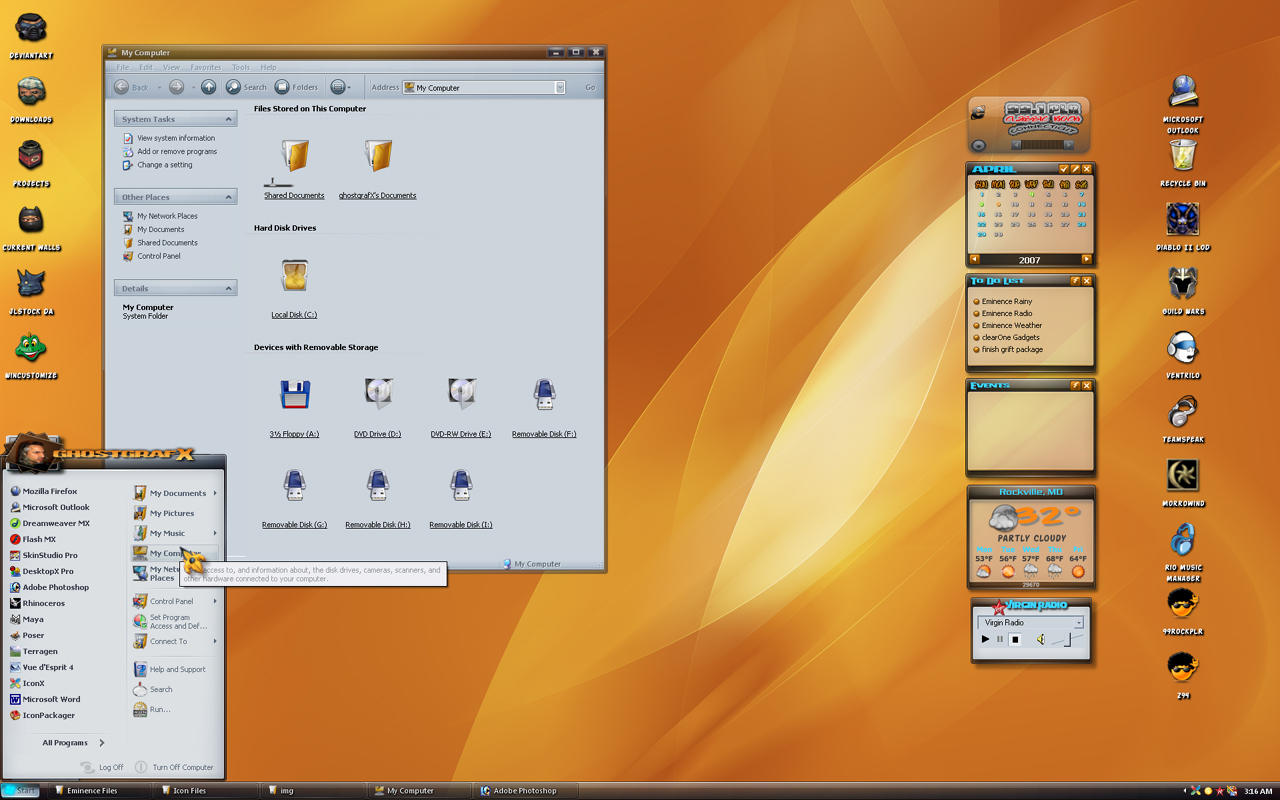Image resolution: width=1280 pixels, height=800 pixels.
Task: Mute the Virgin Radio speaker icon
Action: coord(1040,639)
